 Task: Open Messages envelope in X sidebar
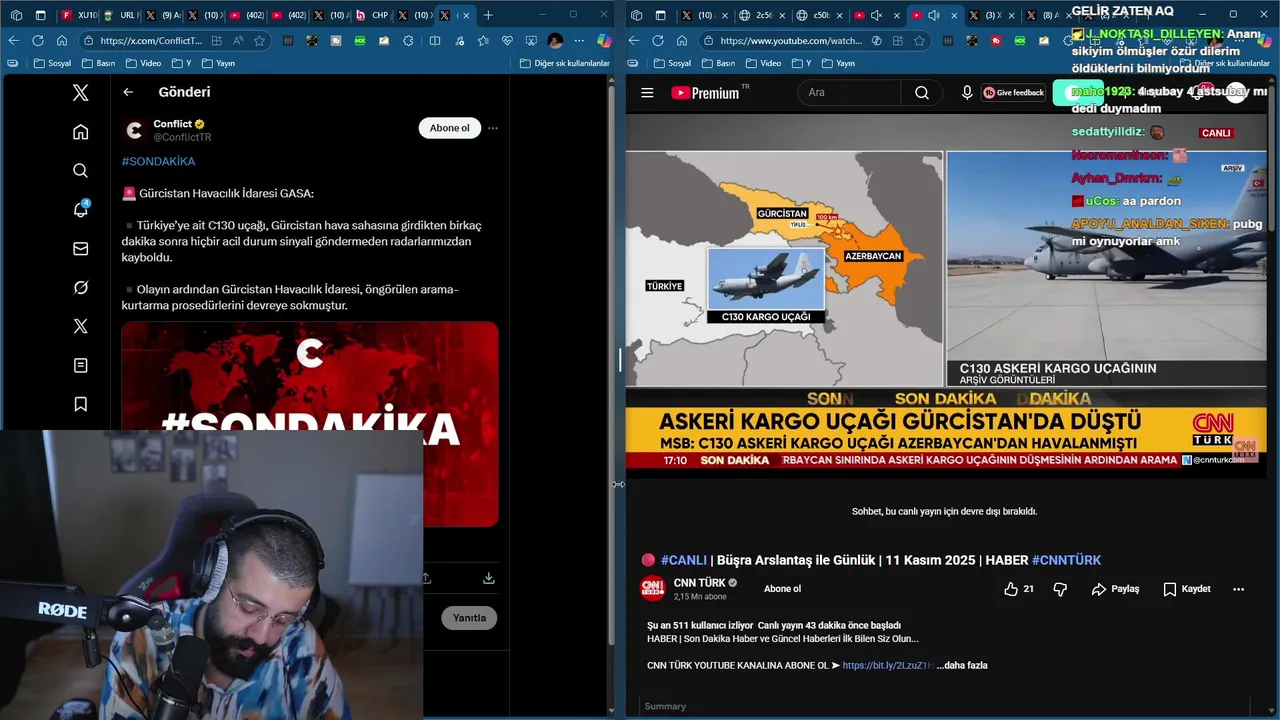(x=81, y=248)
